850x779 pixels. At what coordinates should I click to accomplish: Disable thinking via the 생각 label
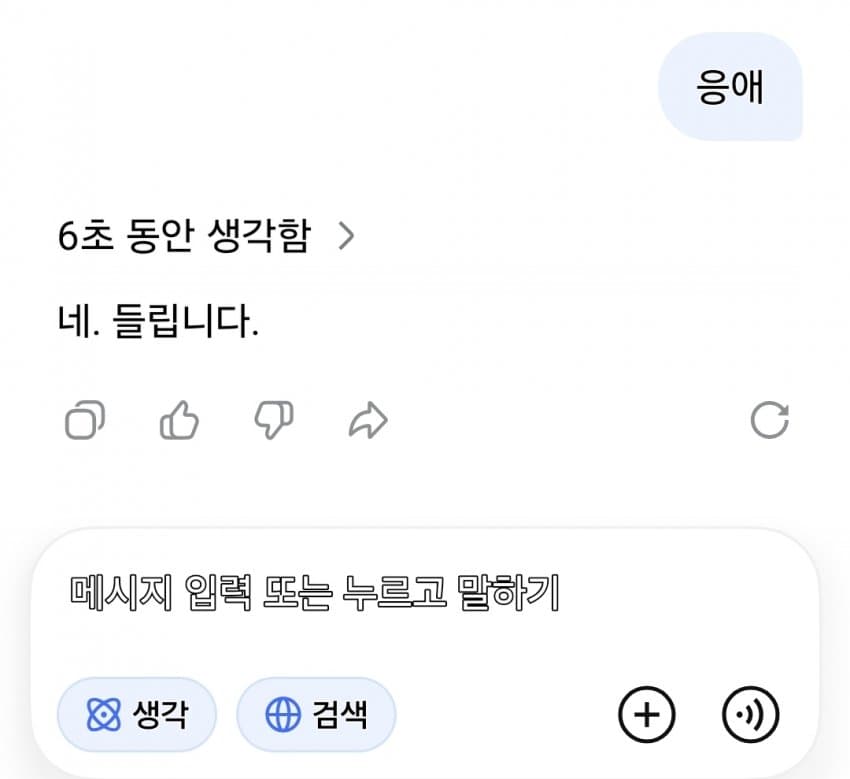160,715
